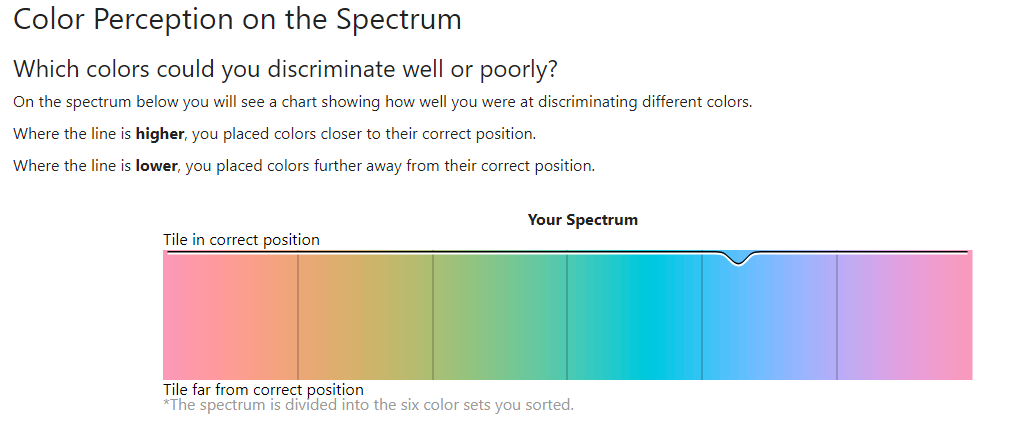Click divider between blue and purple sets
The image size is (1015, 422).
836,317
